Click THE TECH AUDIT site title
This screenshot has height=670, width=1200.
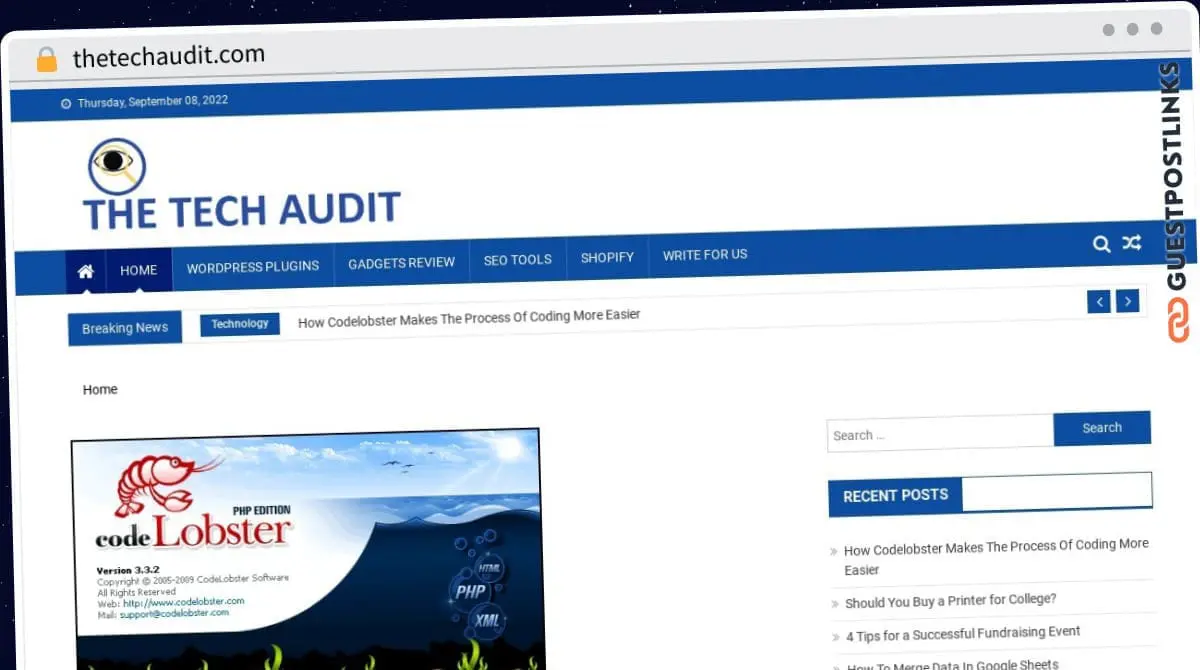pos(242,211)
